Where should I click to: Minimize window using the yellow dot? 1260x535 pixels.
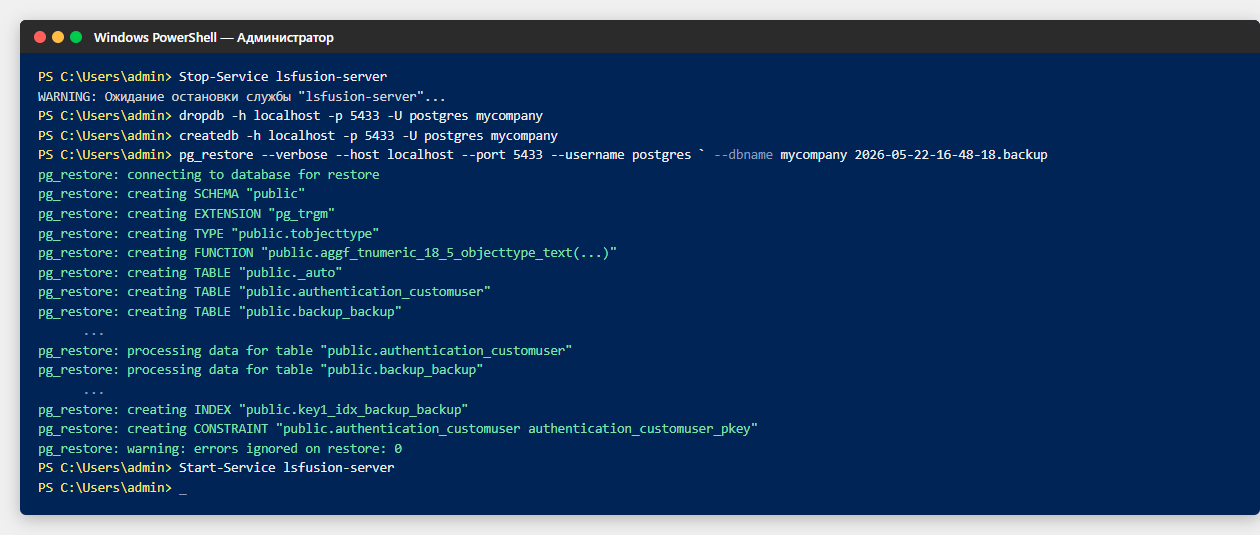click(58, 37)
